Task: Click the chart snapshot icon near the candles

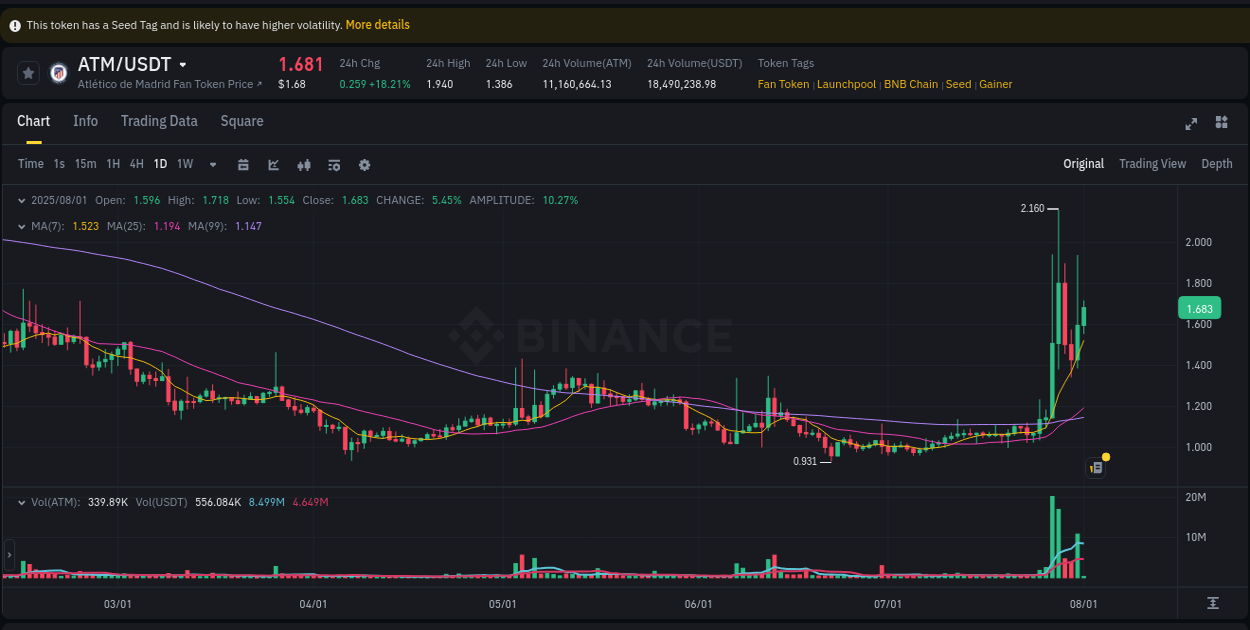Action: (x=1095, y=467)
